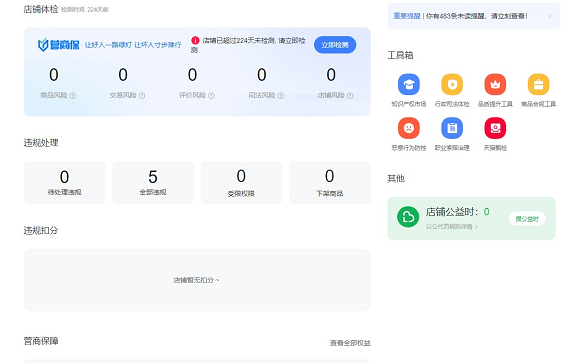Click the green 店铺公益时 heart icon
The image size is (564, 363).
pyautogui.click(x=408, y=217)
